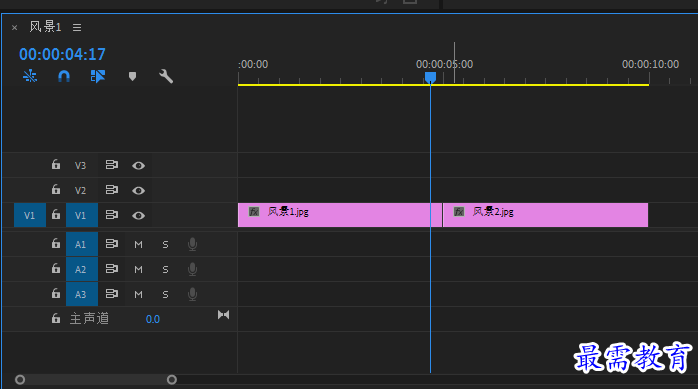This screenshot has width=698, height=389.
Task: Toggle sync lock for A2
Action: point(112,269)
